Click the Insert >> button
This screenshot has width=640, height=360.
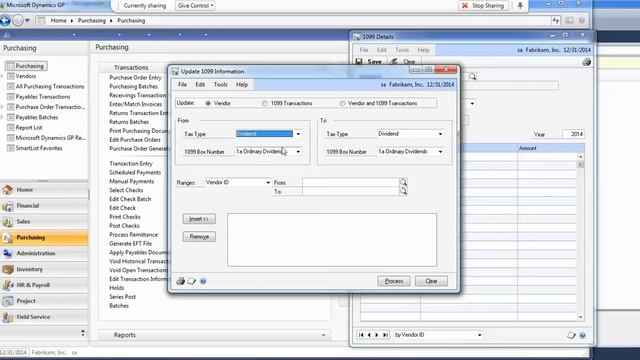pos(199,219)
